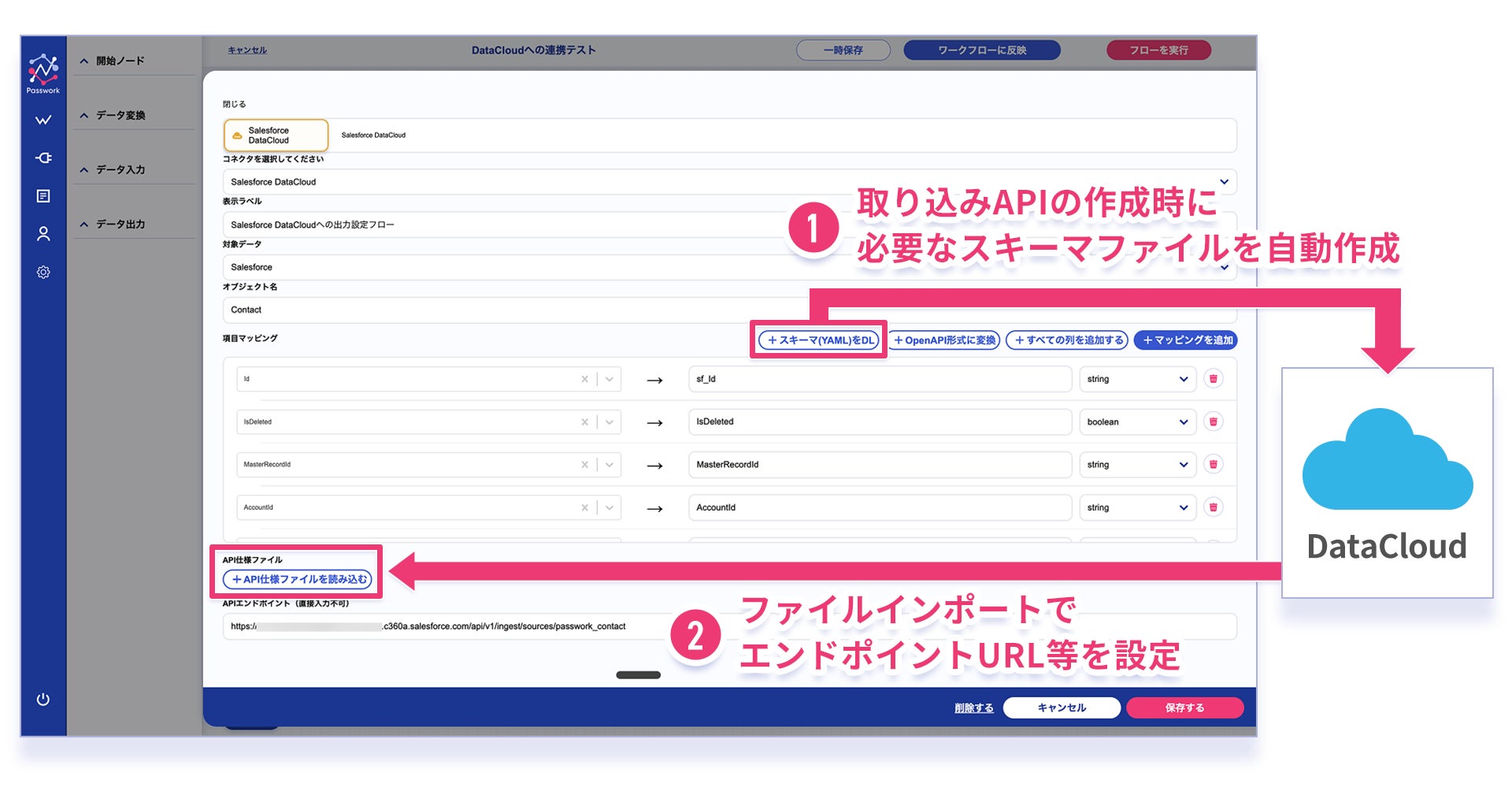Open the IsDeleted source field dropdown
The image size is (1512, 791).
[x=610, y=421]
